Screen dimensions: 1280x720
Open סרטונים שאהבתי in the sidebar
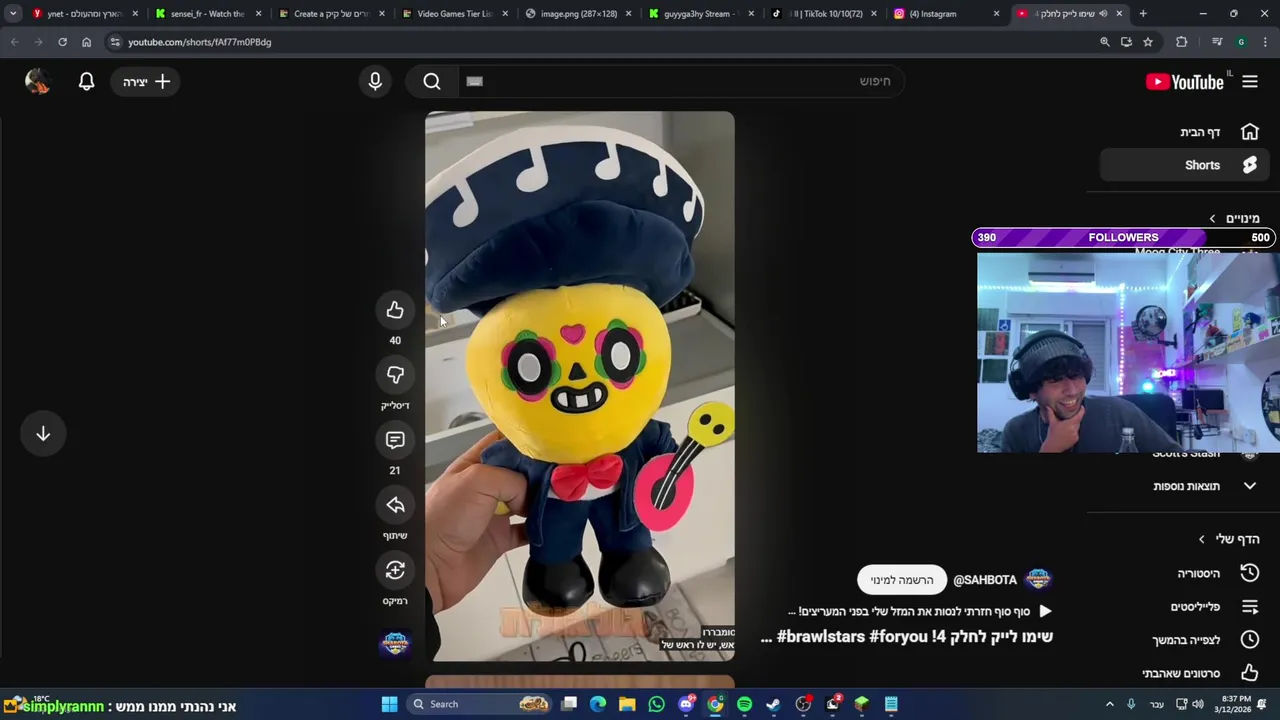pos(1184,673)
